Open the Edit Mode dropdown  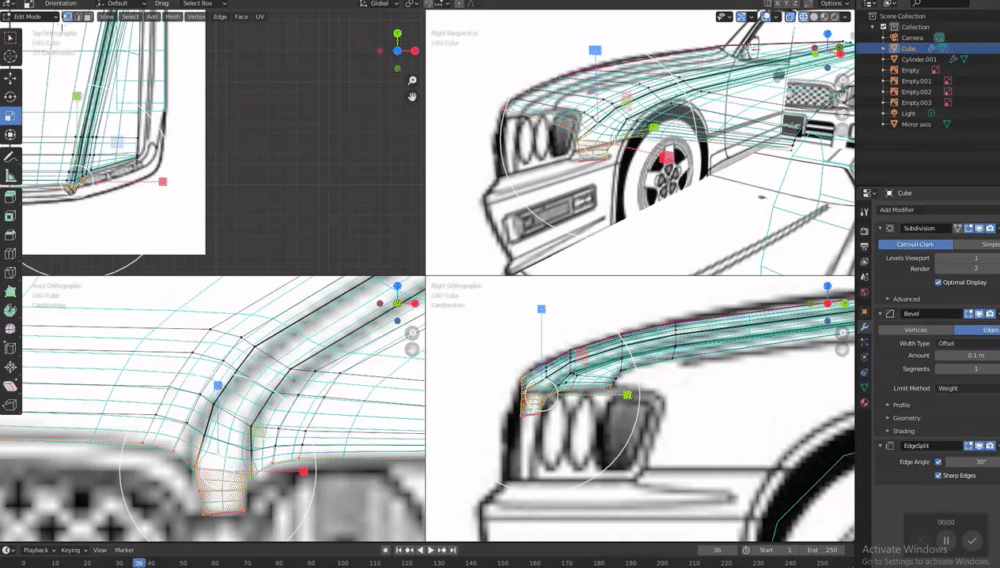pyautogui.click(x=30, y=17)
